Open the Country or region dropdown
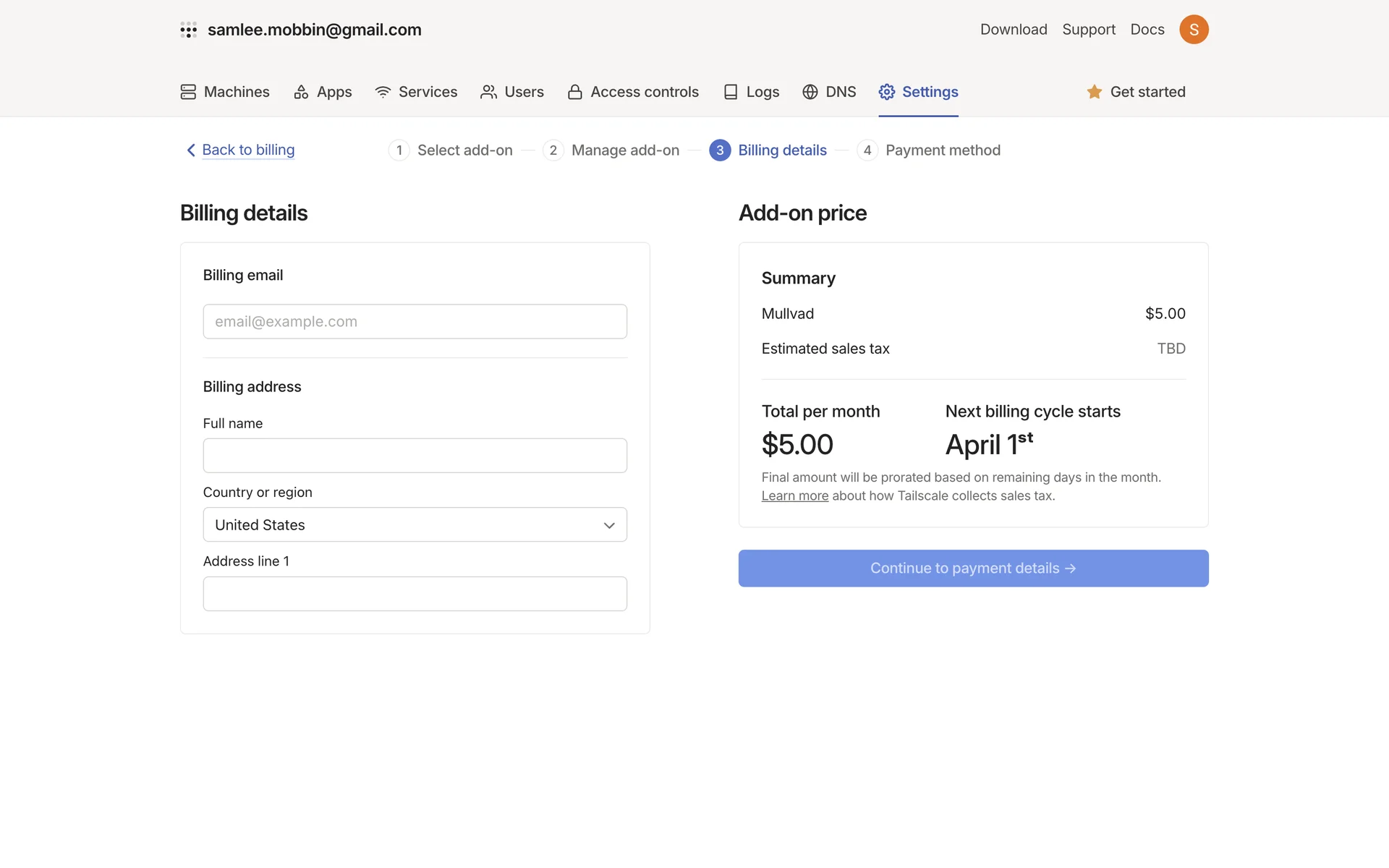The height and width of the screenshot is (868, 1389). pyautogui.click(x=415, y=525)
